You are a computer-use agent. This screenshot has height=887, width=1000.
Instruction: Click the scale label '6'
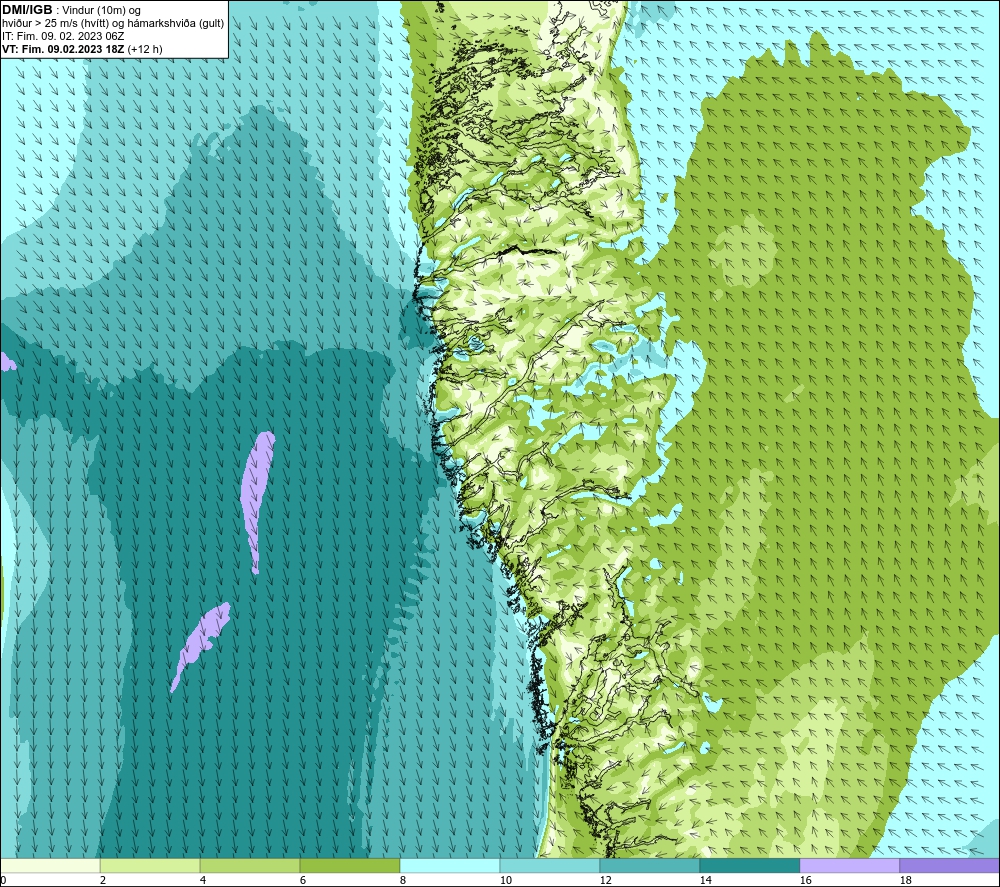click(302, 880)
